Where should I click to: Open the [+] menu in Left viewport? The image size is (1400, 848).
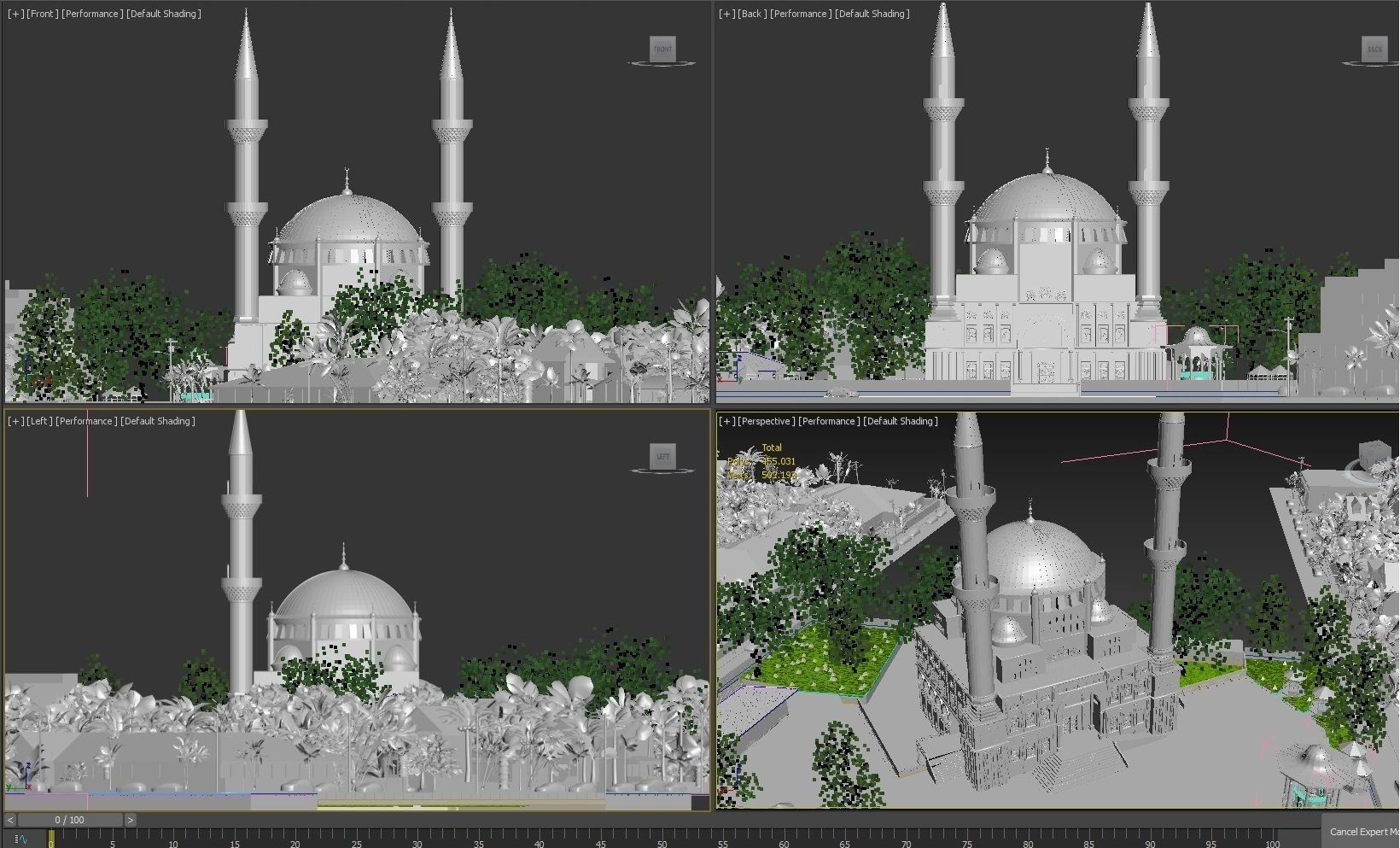point(15,421)
